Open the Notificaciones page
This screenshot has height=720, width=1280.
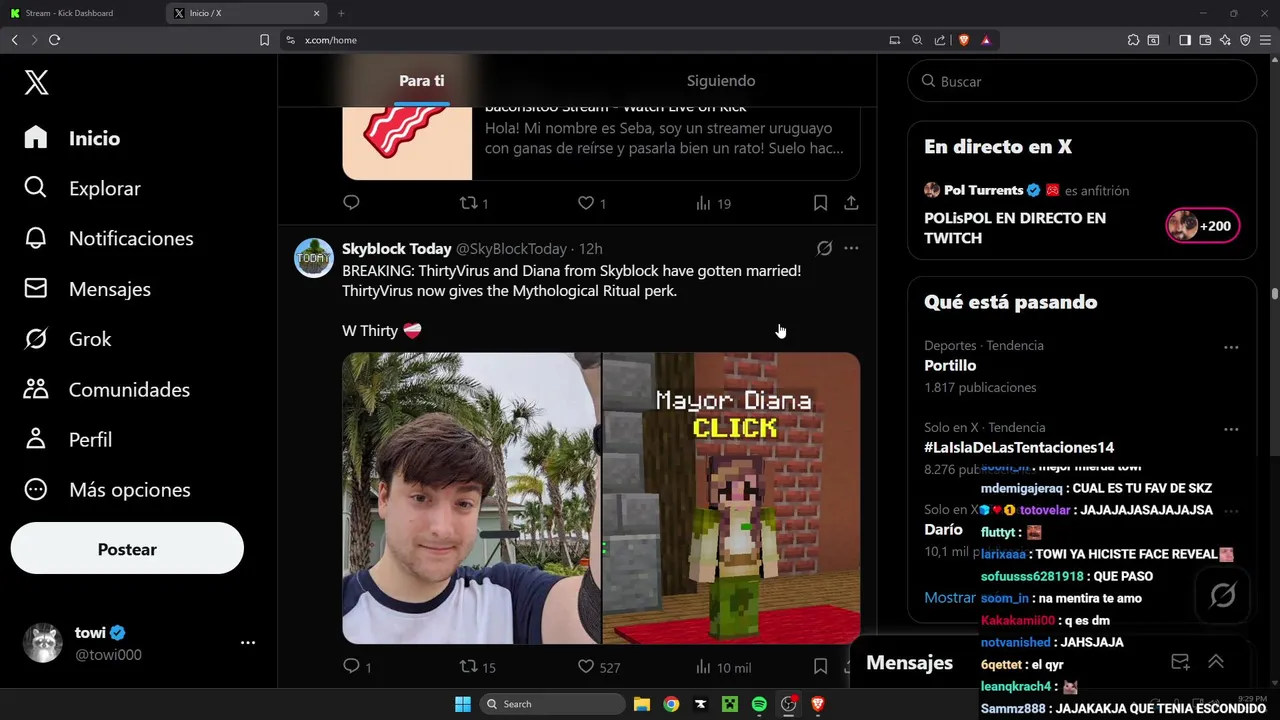click(x=109, y=238)
